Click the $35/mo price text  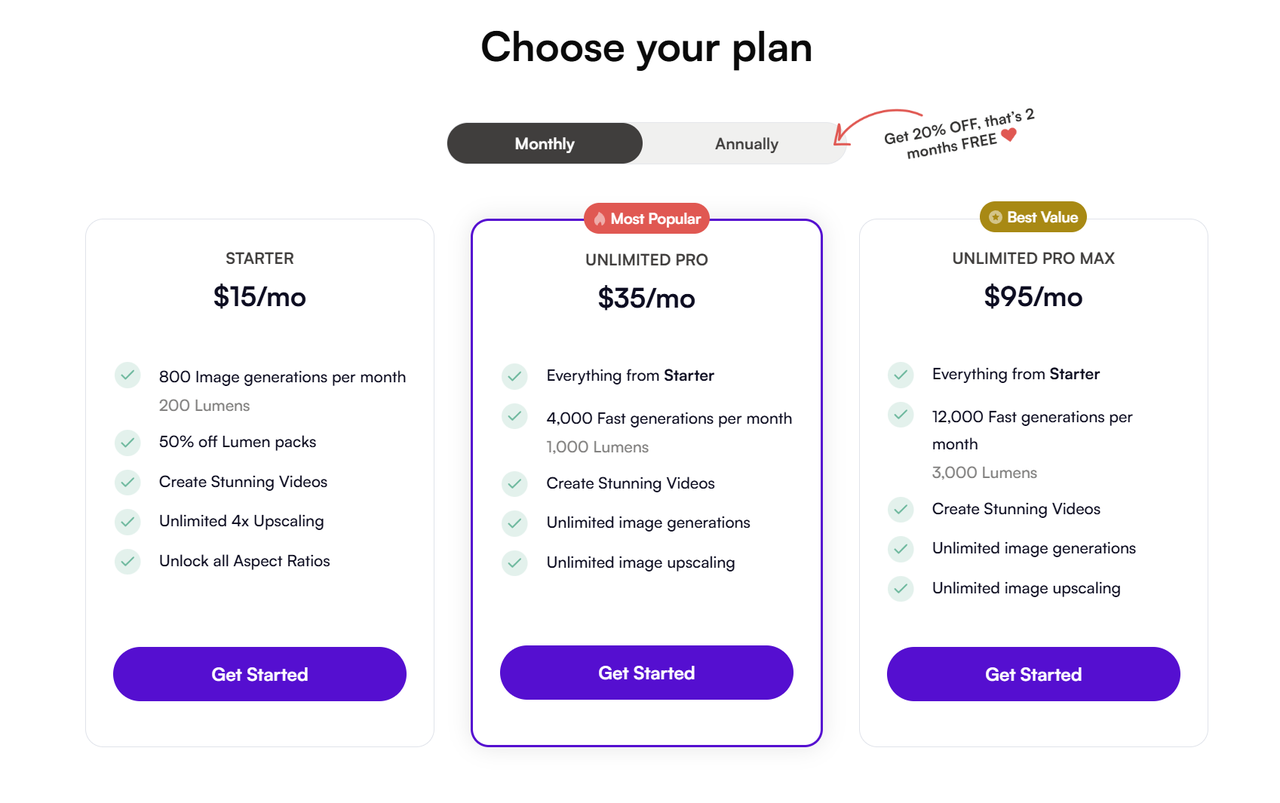646,298
